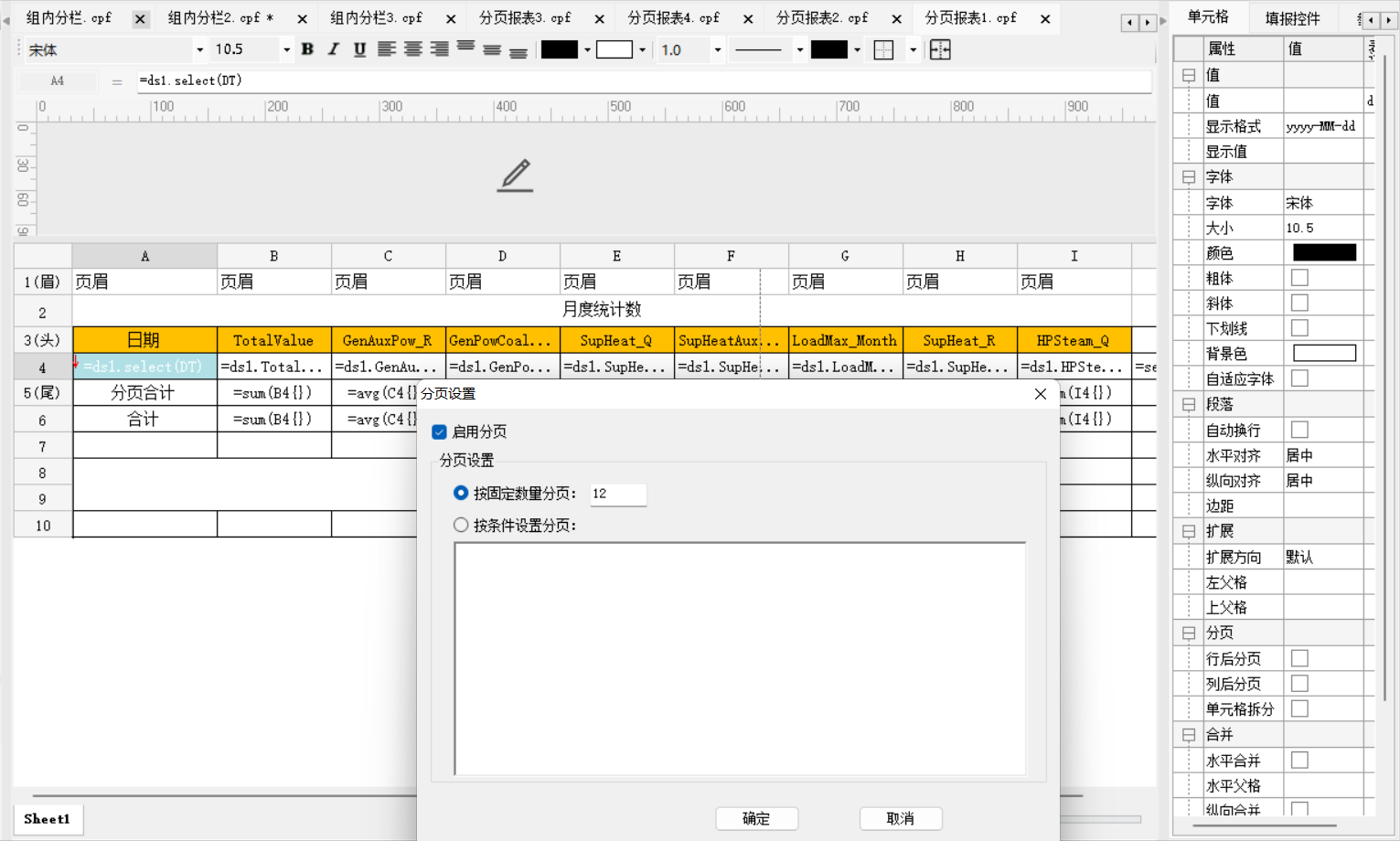Image resolution: width=1400 pixels, height=841 pixels.
Task: Toggle bold formatting in toolbar
Action: [307, 49]
